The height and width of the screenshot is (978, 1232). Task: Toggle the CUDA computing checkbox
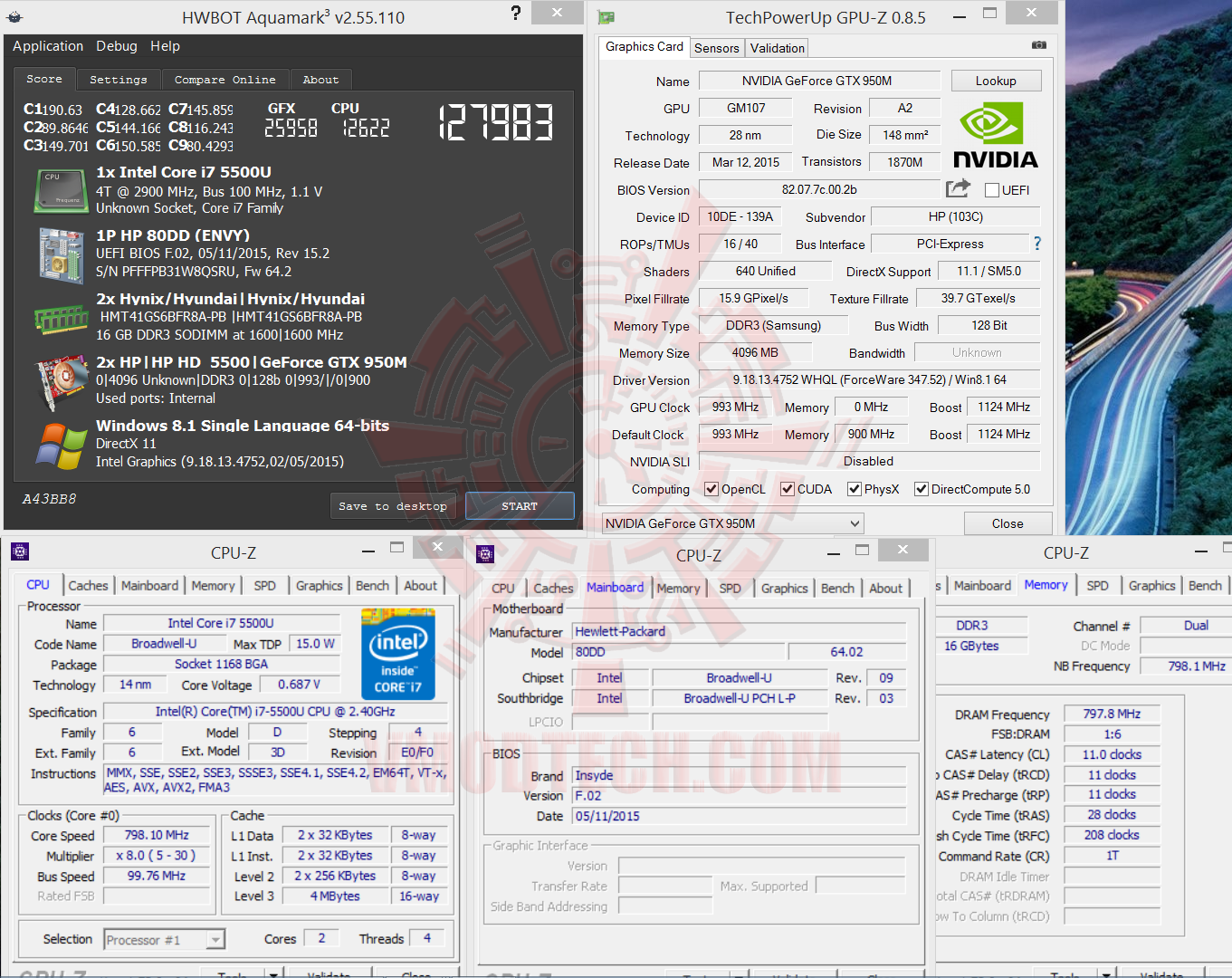[x=788, y=489]
